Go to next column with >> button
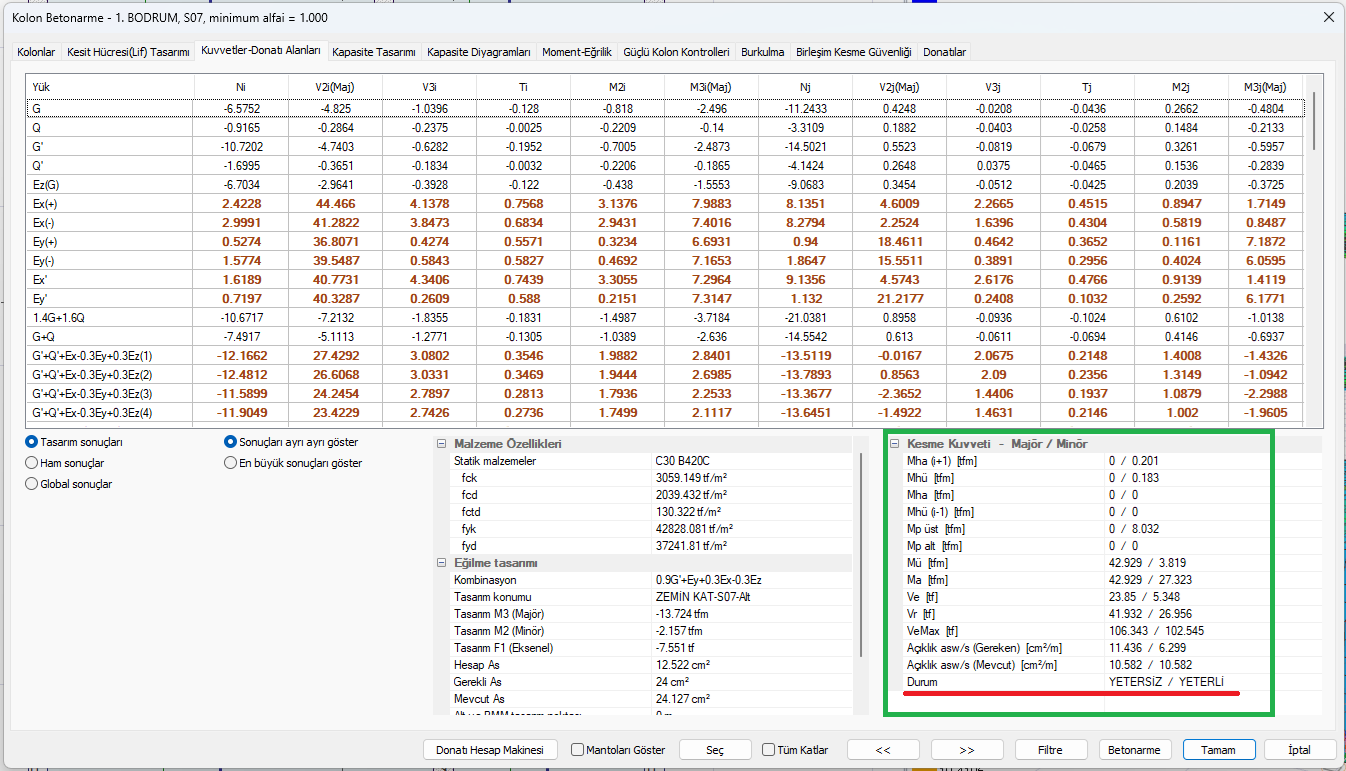The image size is (1346, 771). (967, 750)
